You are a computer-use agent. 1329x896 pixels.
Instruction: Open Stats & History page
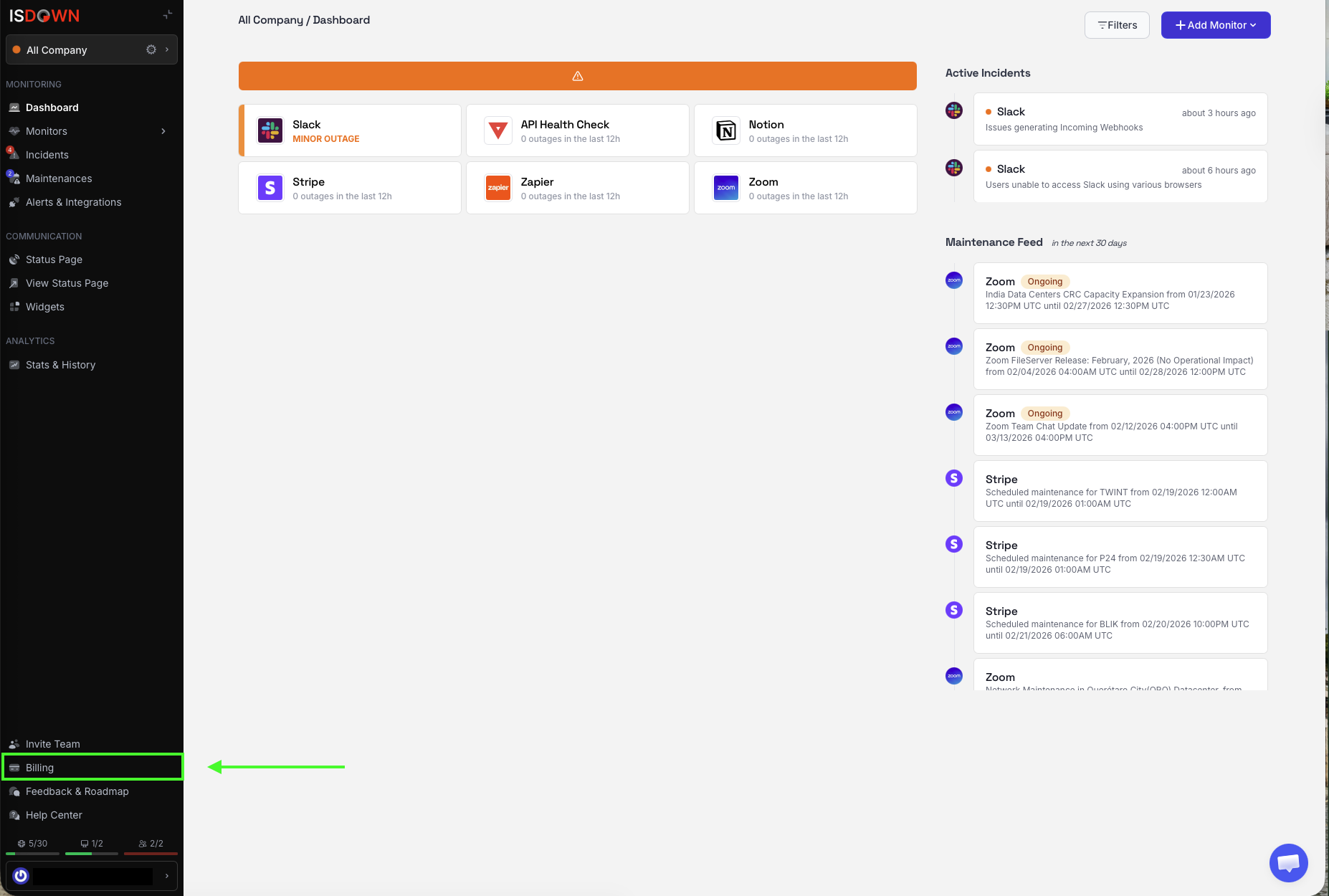[60, 365]
